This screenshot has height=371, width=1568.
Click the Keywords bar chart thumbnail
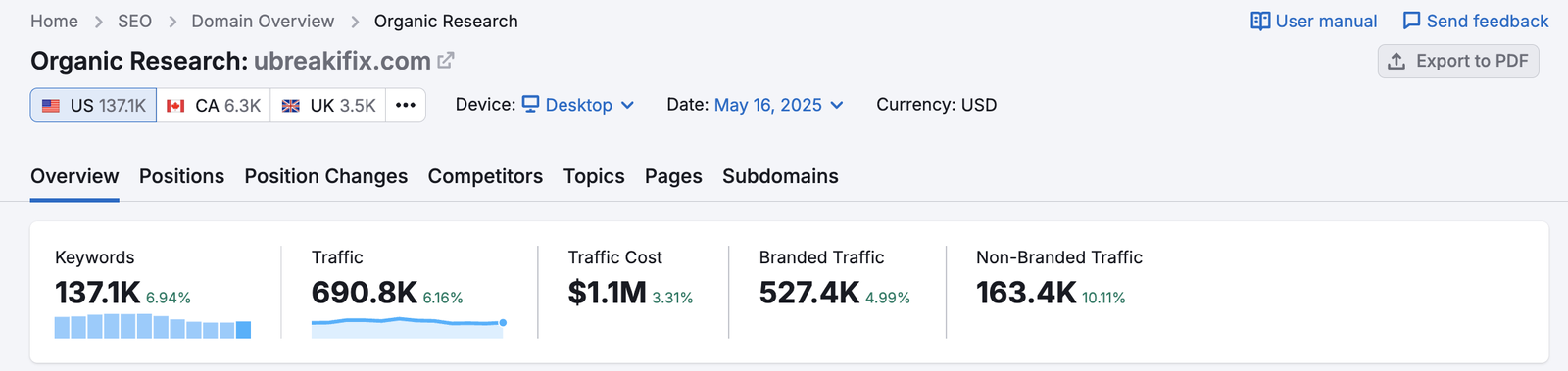click(153, 326)
